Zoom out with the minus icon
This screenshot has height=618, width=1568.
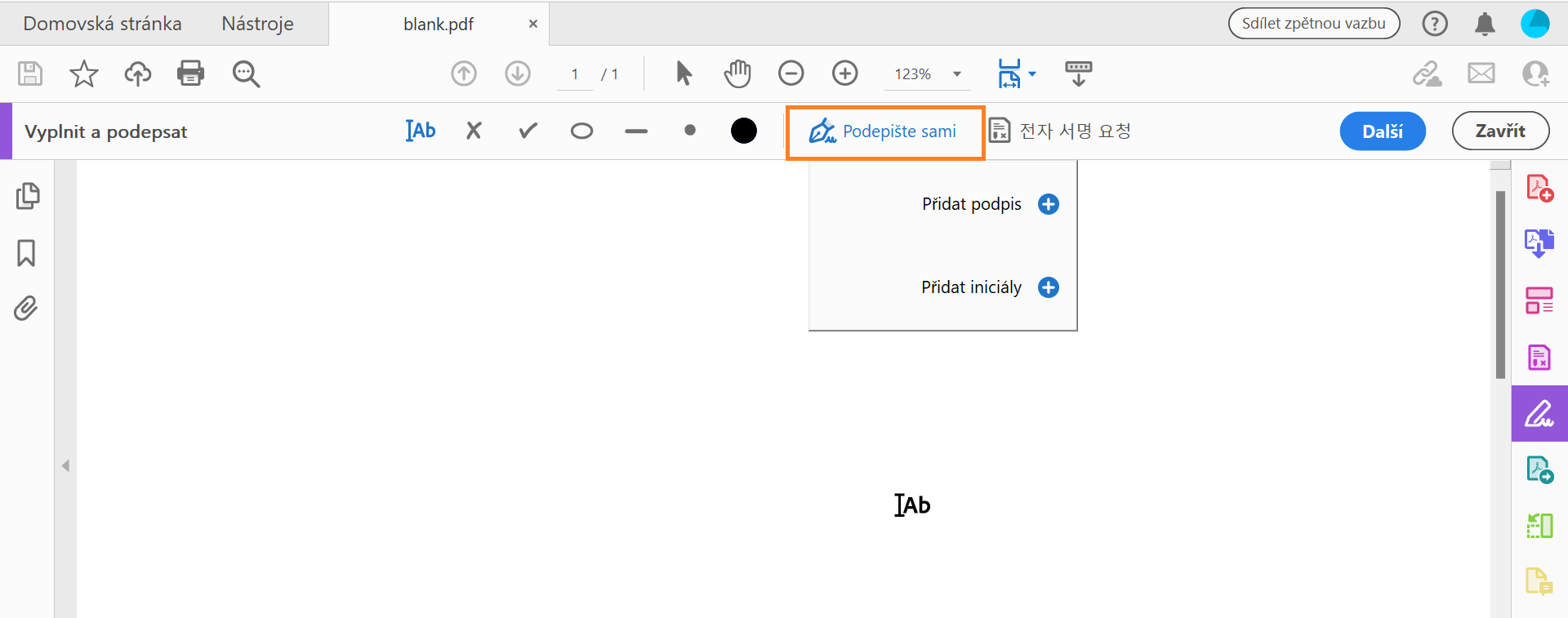[x=791, y=73]
